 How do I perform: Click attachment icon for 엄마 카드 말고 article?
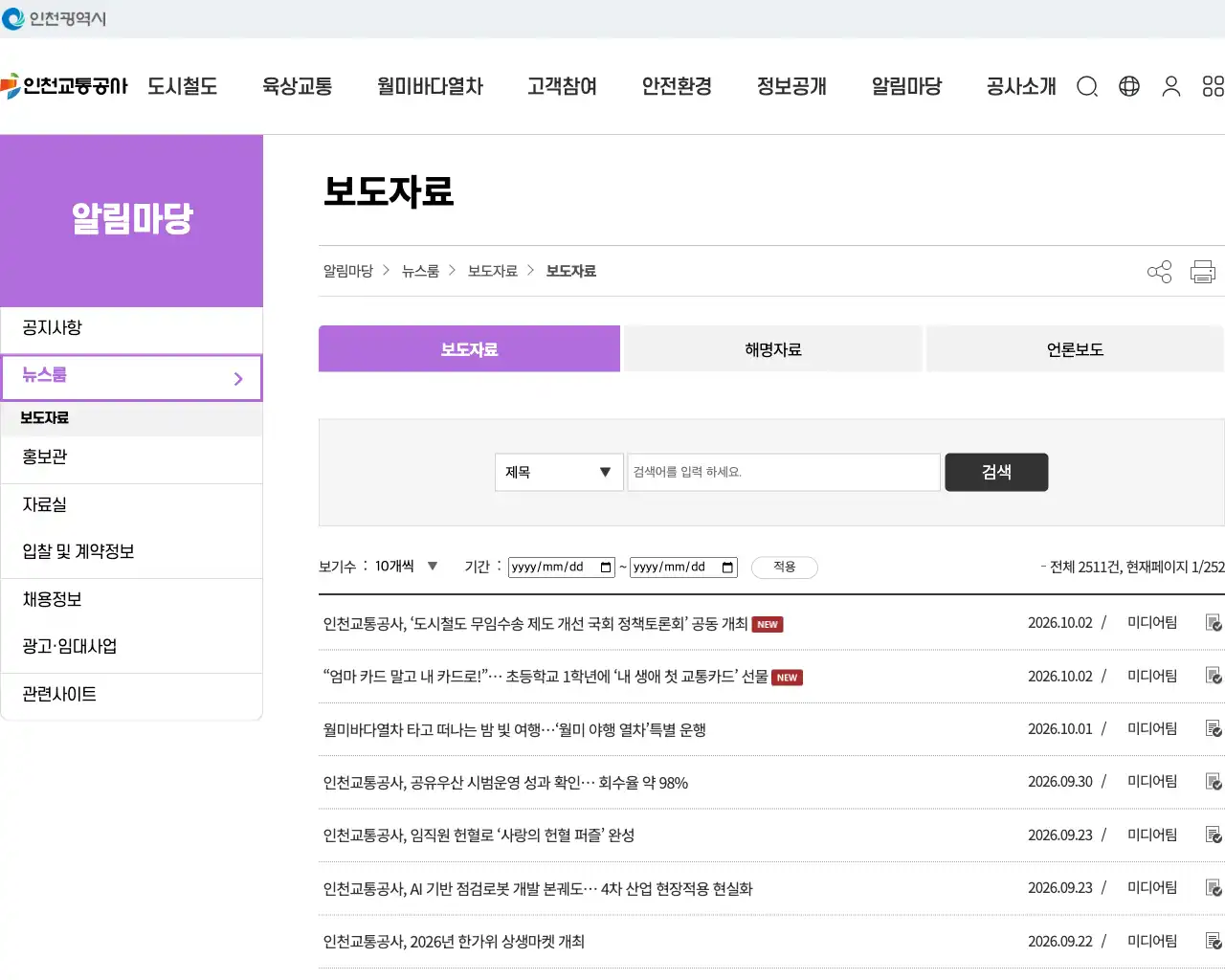tap(1214, 676)
